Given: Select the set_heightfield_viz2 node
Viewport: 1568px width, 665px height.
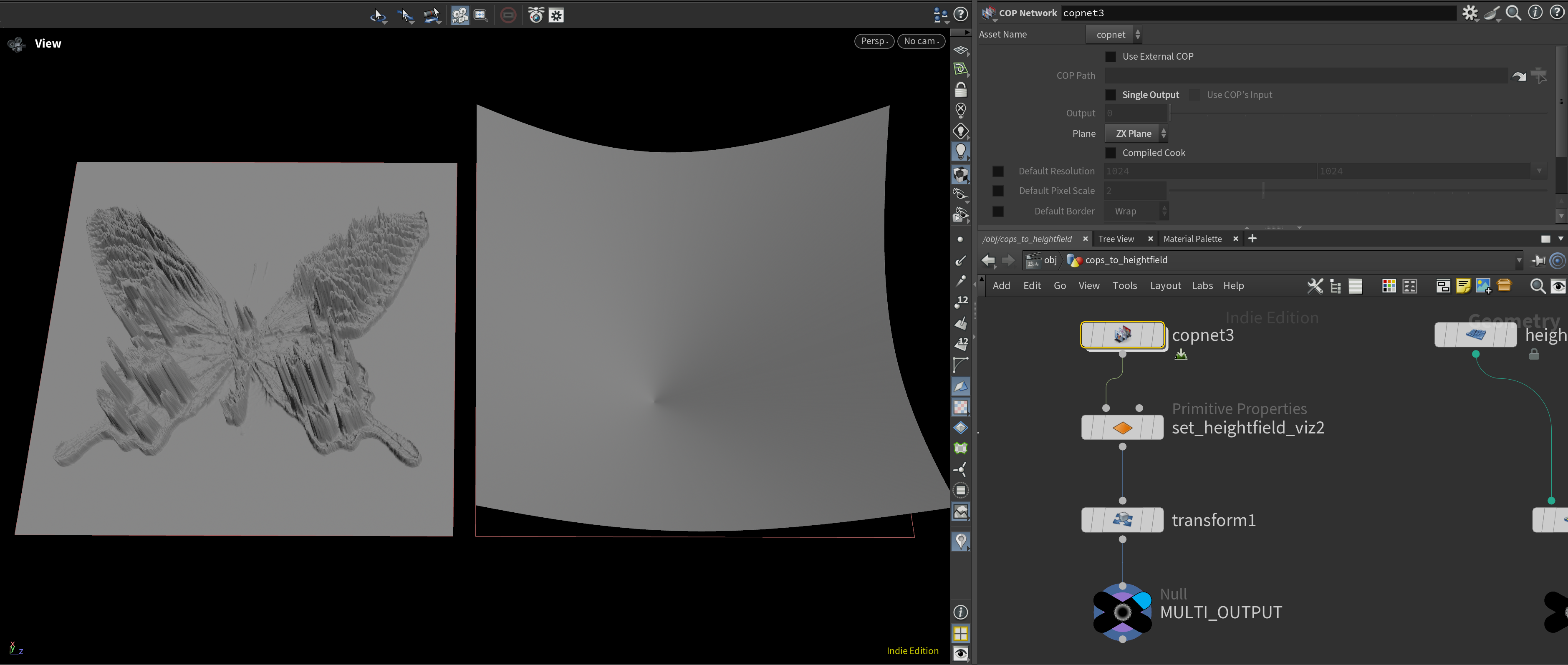Looking at the screenshot, I should tap(1122, 427).
